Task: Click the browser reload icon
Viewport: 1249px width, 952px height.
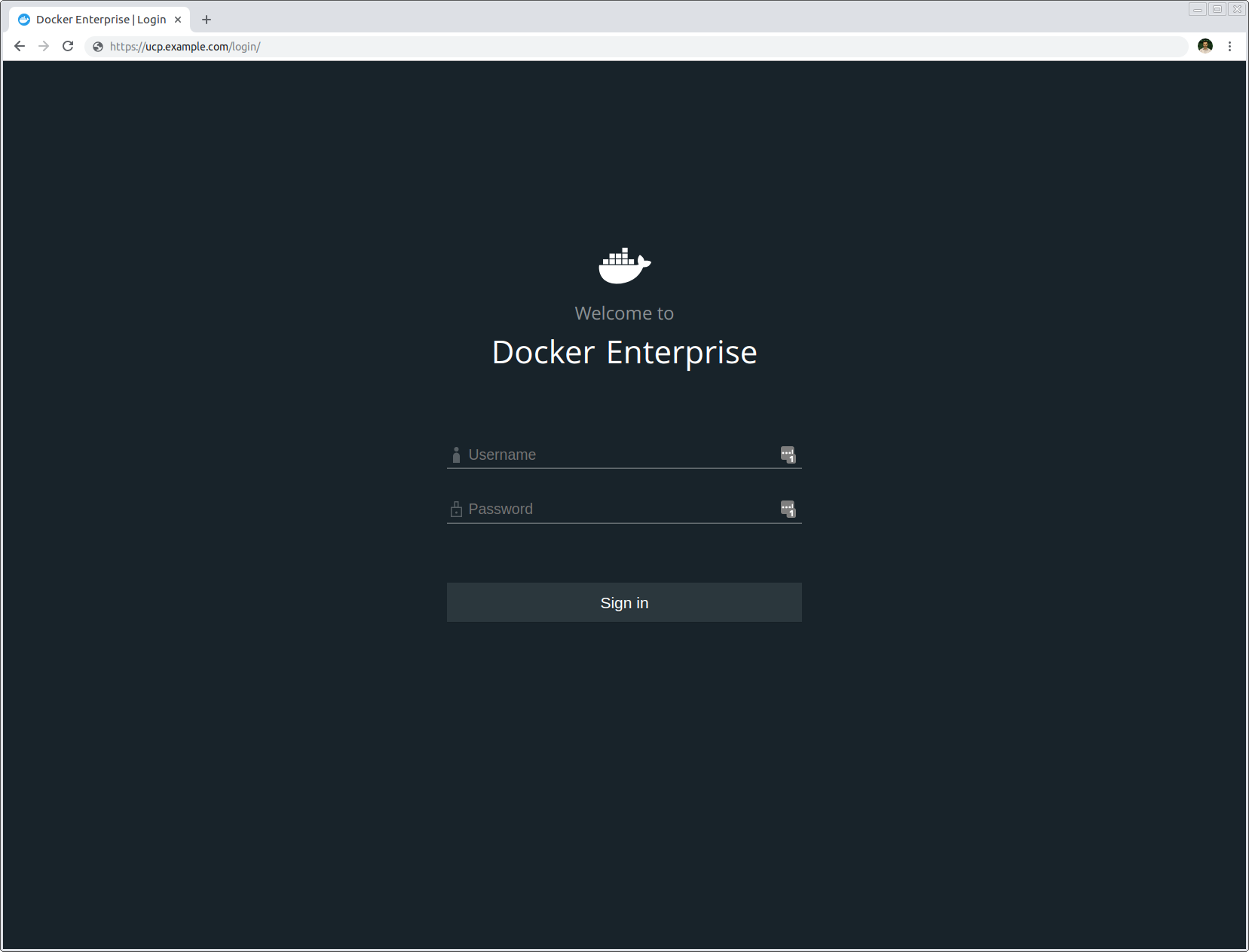Action: 68,46
